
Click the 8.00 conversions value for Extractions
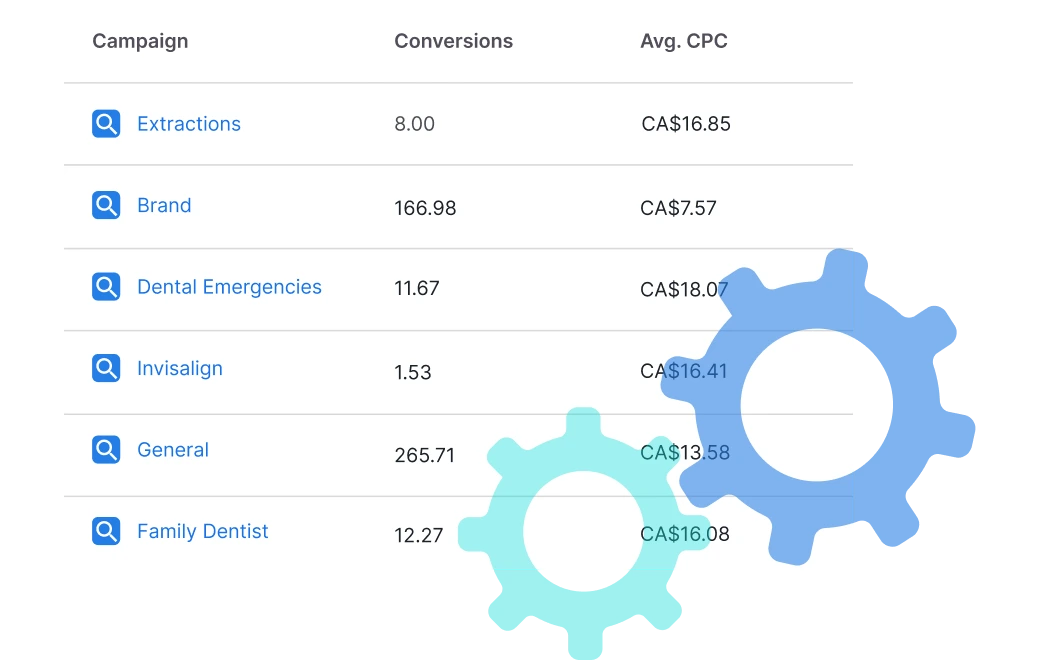click(414, 124)
